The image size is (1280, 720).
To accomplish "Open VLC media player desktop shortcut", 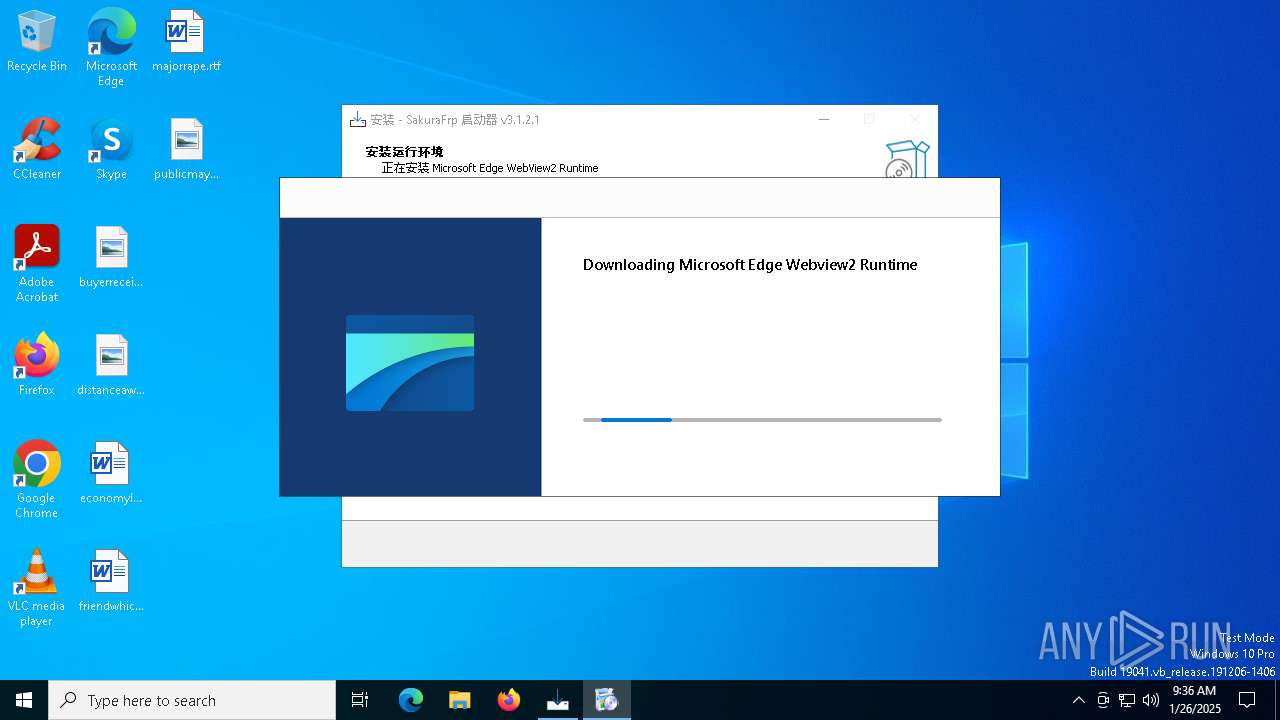I will click(37, 588).
